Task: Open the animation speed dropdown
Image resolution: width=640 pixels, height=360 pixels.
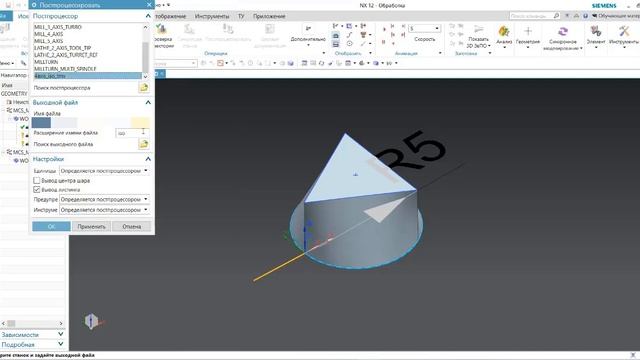Action: [437, 29]
